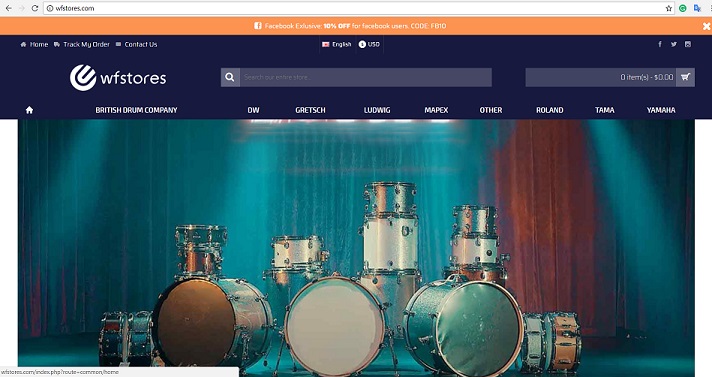Close the orange Facebook promo banner
Image resolution: width=712 pixels, height=377 pixels.
(707, 26)
